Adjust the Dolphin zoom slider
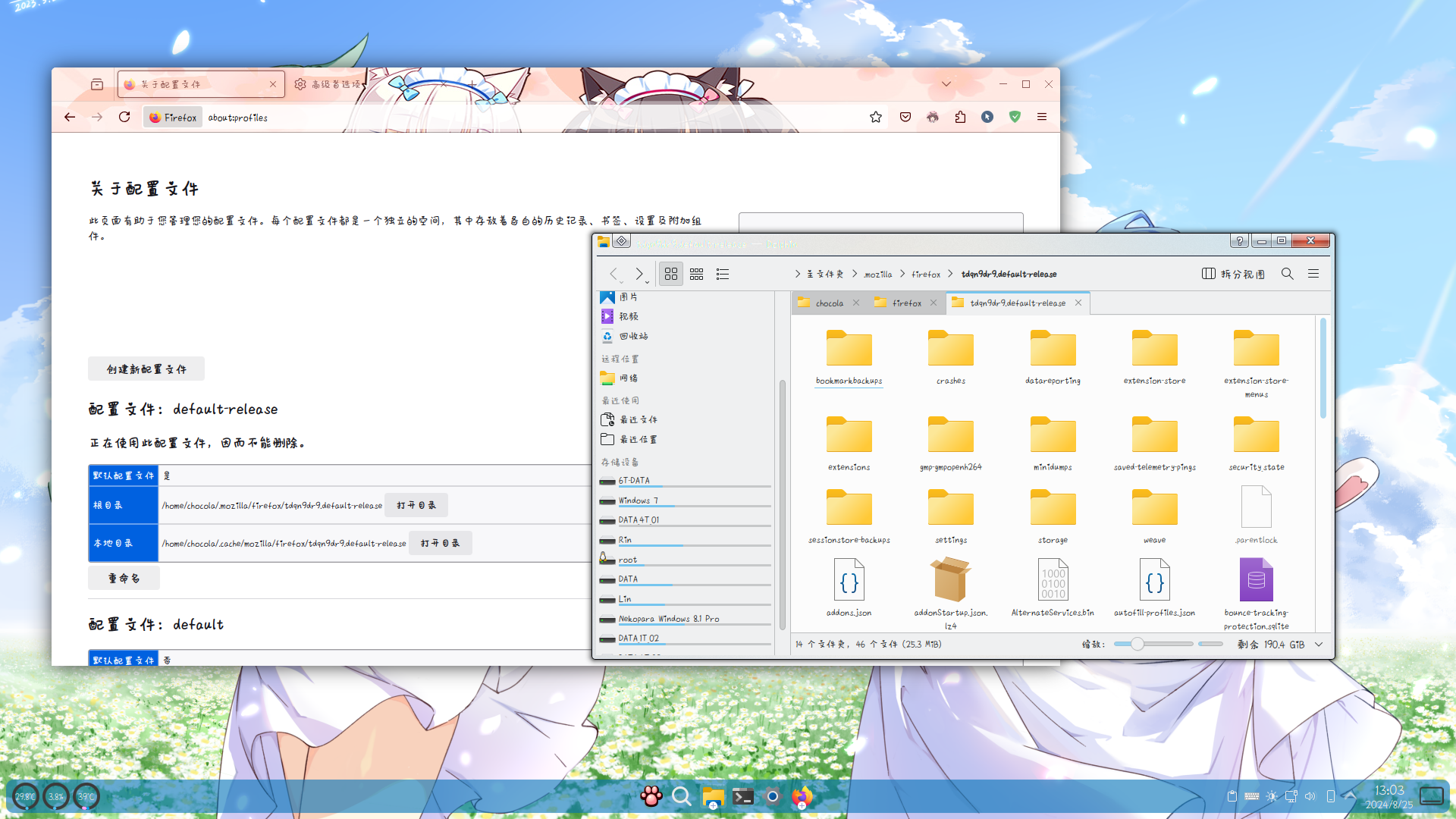The width and height of the screenshot is (1456, 819). [1153, 645]
